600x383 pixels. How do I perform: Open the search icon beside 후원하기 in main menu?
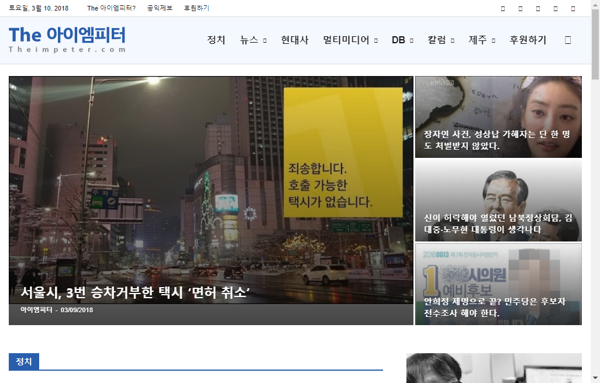568,40
